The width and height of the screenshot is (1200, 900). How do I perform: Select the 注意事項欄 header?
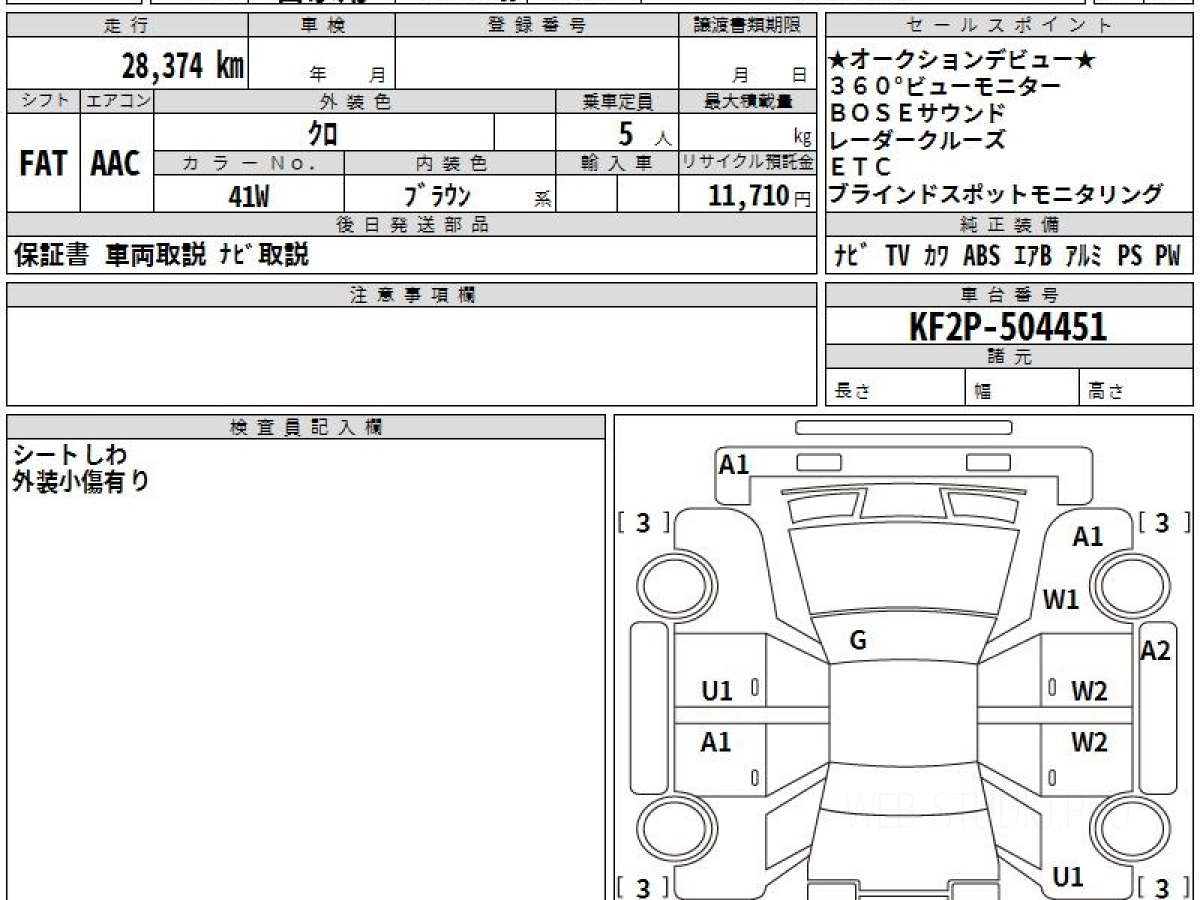click(x=412, y=294)
